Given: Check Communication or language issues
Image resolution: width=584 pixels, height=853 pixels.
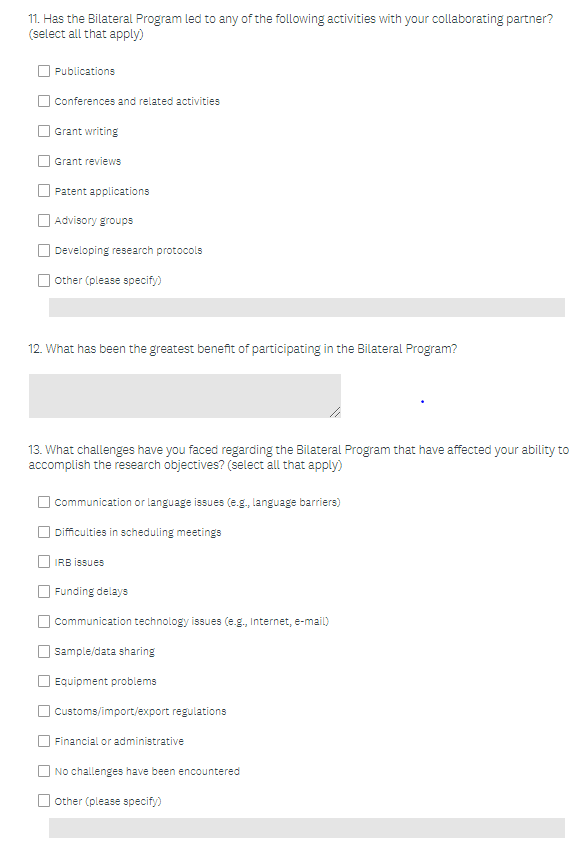Looking at the screenshot, I should click(x=44, y=502).
